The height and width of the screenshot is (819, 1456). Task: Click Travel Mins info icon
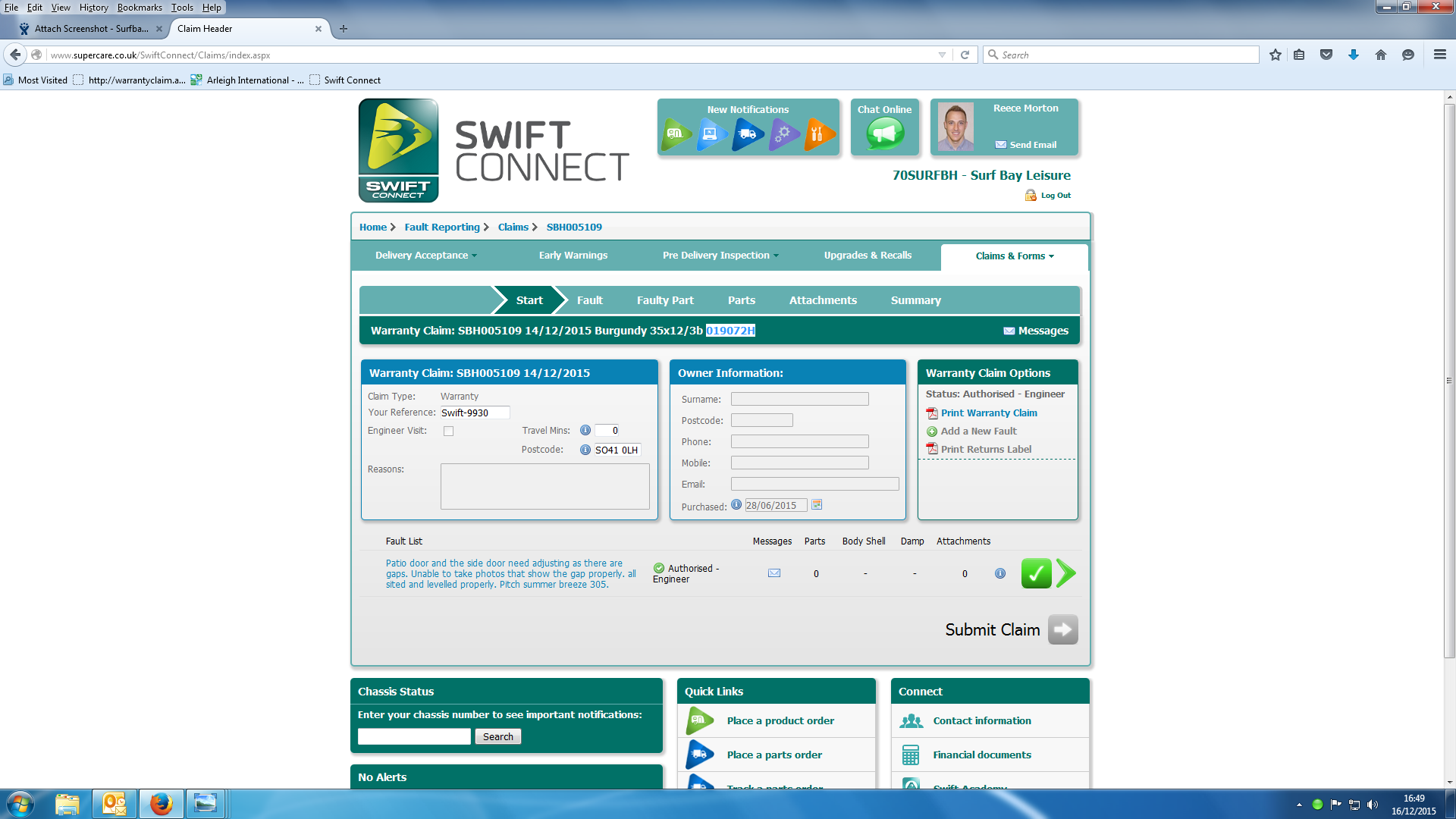[585, 430]
